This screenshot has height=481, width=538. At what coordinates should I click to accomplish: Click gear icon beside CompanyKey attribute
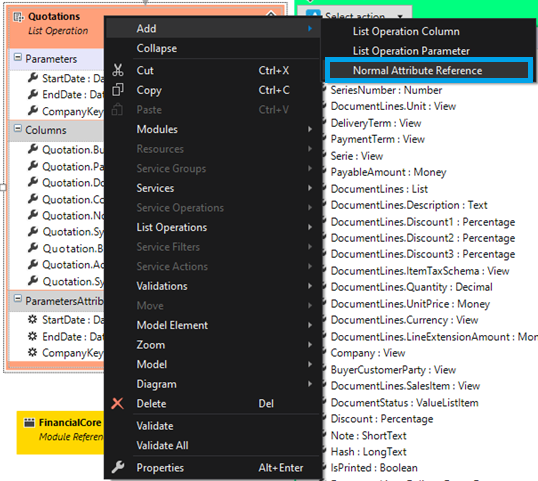point(33,352)
